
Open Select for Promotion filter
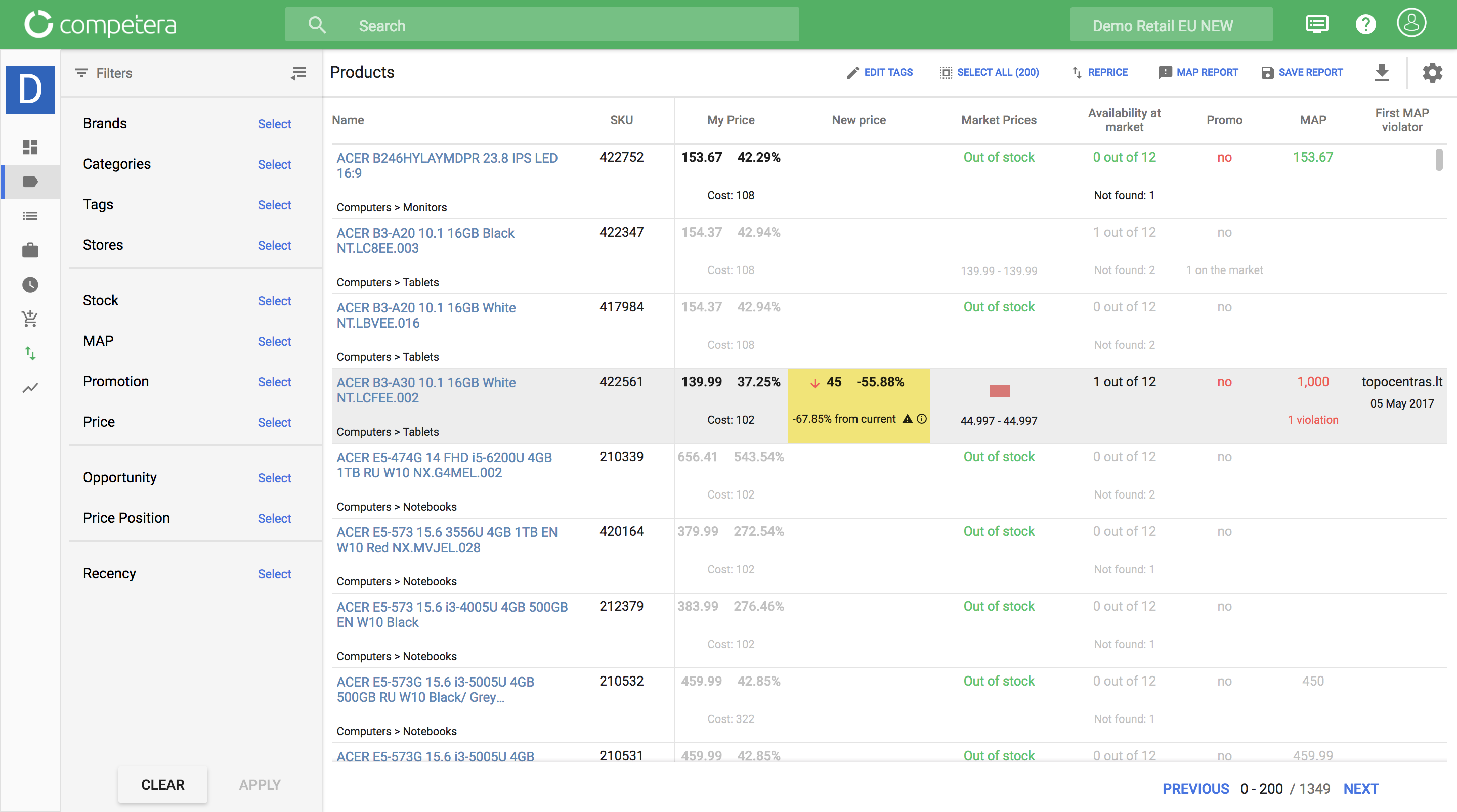[274, 382]
